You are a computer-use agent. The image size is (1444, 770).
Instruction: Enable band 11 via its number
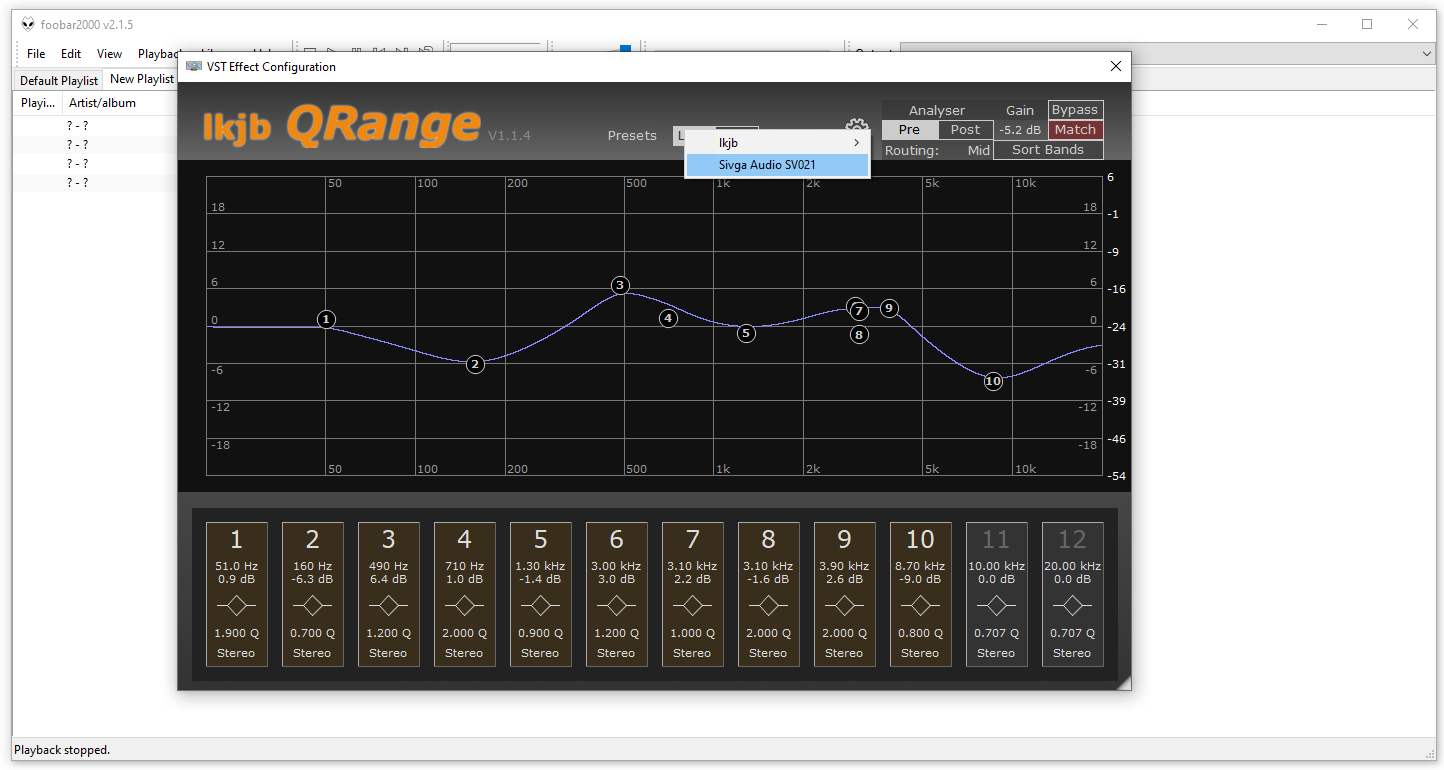pyautogui.click(x=996, y=540)
